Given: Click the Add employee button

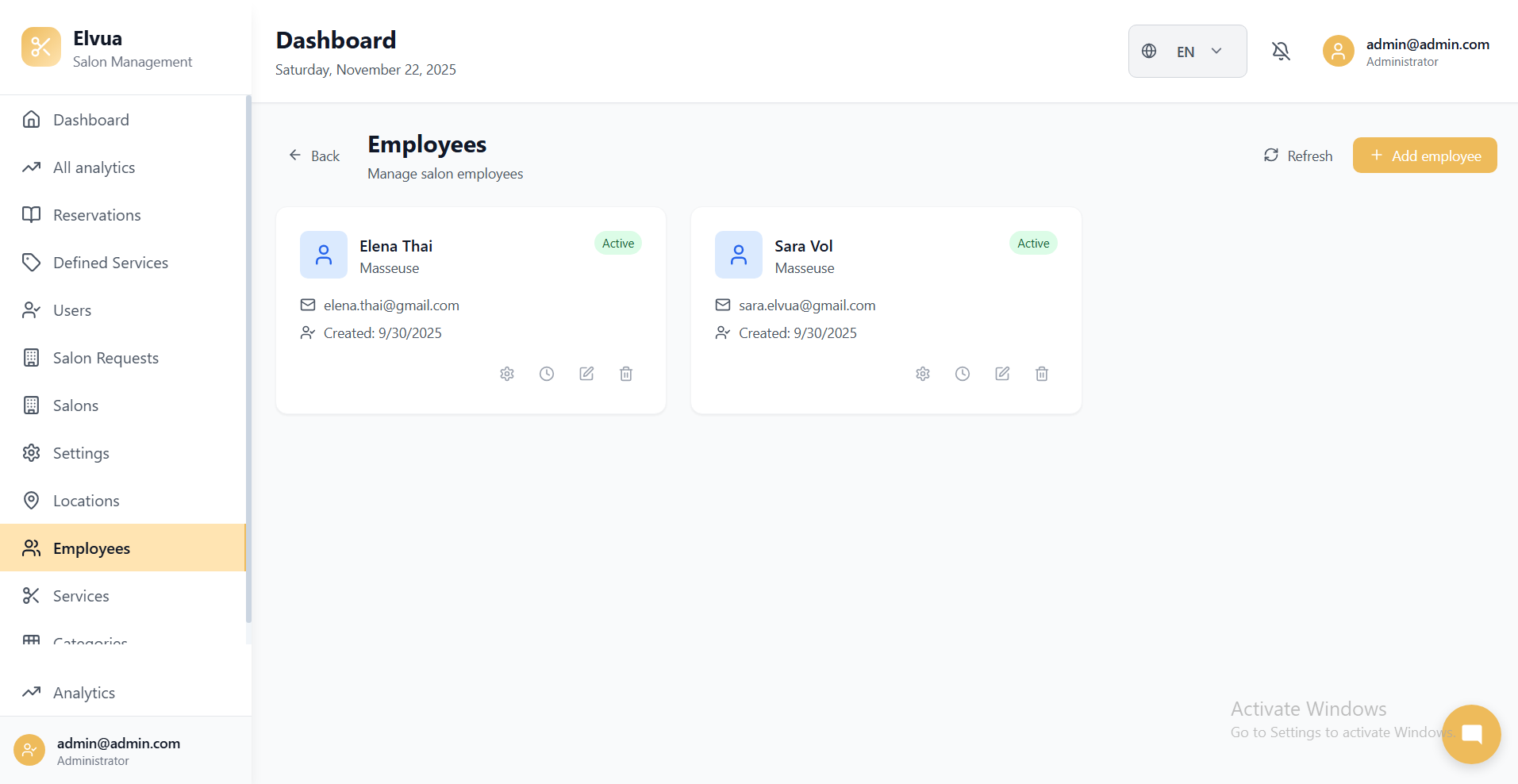Looking at the screenshot, I should tap(1424, 155).
